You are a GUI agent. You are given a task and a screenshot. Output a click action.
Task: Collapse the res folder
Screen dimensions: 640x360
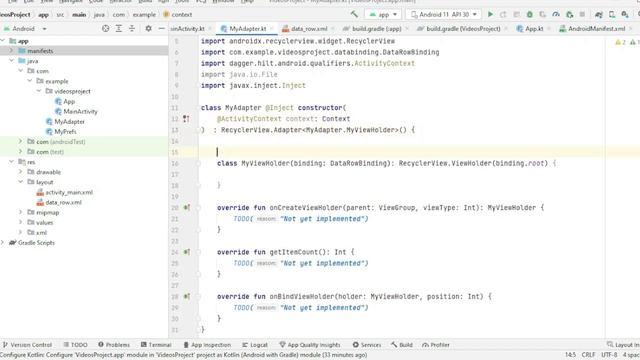click(11, 162)
